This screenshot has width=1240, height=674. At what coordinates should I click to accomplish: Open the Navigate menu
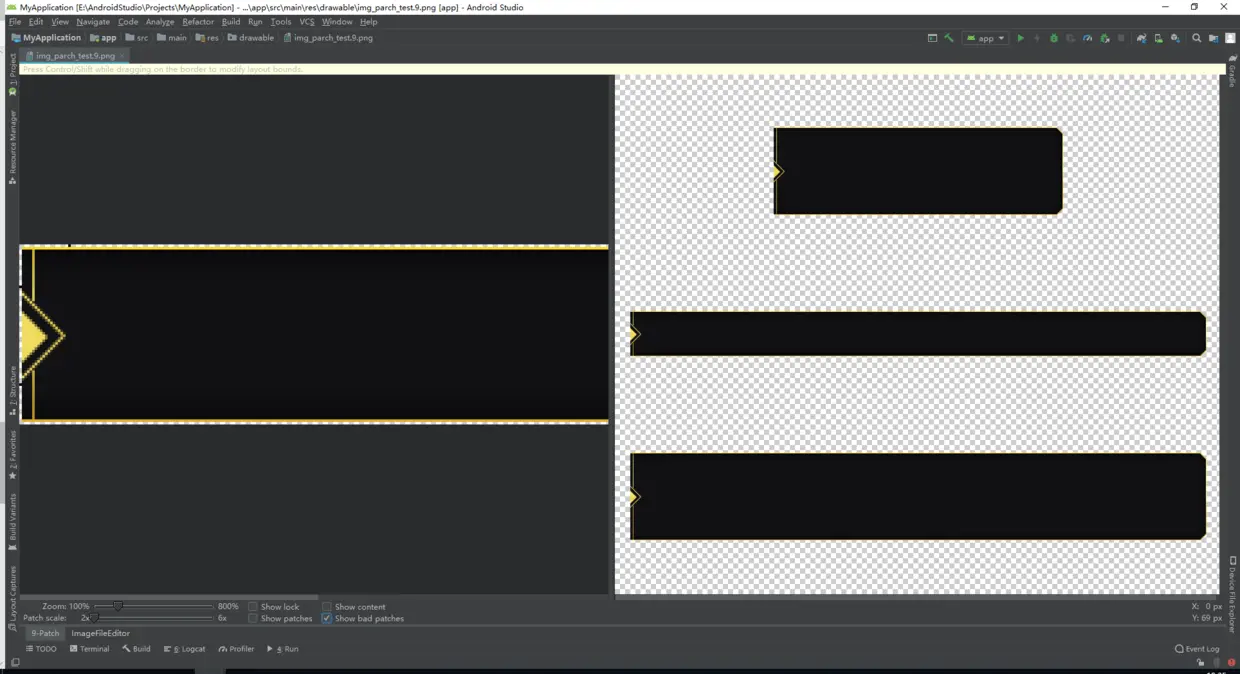pyautogui.click(x=93, y=21)
